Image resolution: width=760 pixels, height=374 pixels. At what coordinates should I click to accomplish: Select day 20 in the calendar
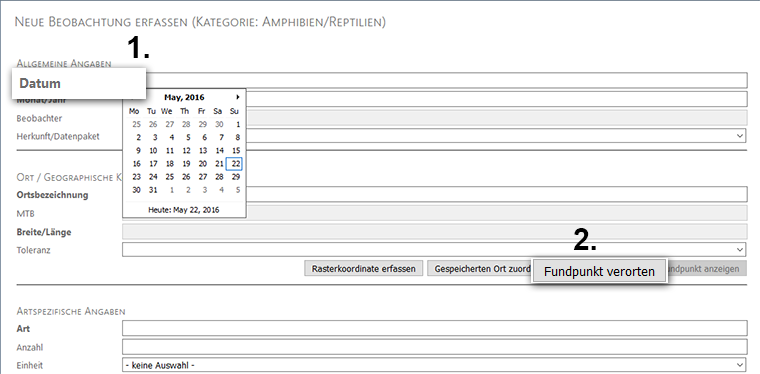click(203, 164)
